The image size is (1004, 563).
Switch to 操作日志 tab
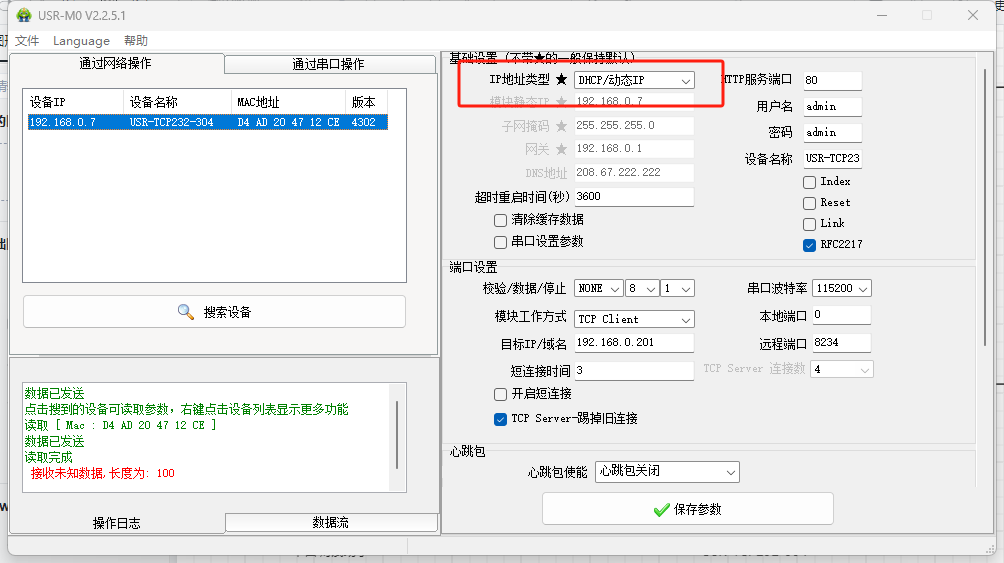pyautogui.click(x=117, y=523)
